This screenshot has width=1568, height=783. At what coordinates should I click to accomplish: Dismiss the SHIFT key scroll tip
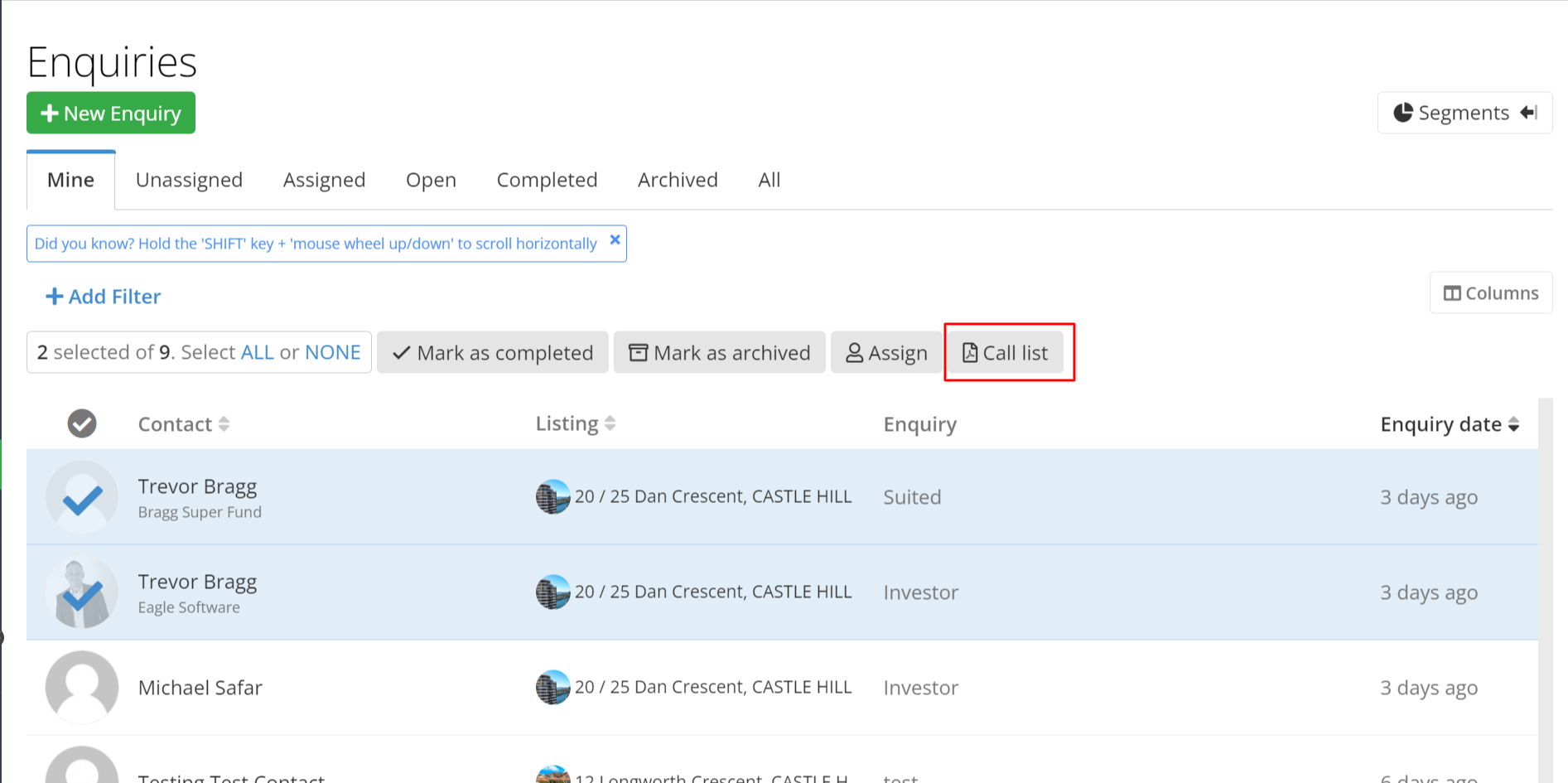(x=615, y=240)
